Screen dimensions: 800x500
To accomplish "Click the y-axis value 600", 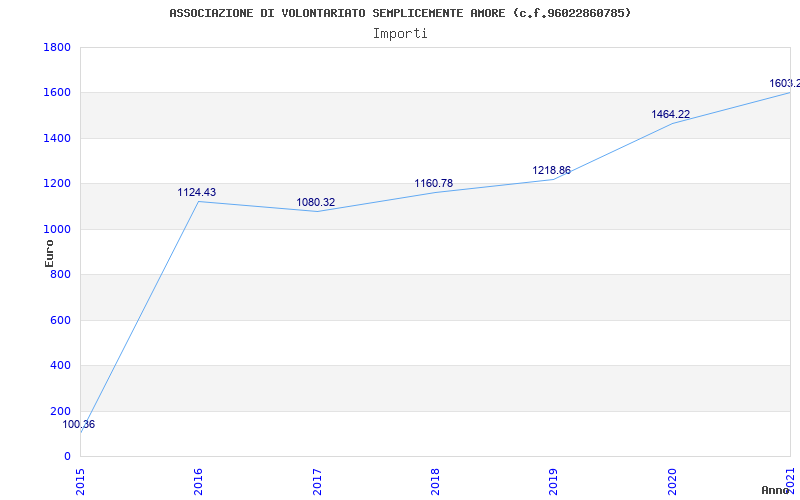I will [x=61, y=320].
